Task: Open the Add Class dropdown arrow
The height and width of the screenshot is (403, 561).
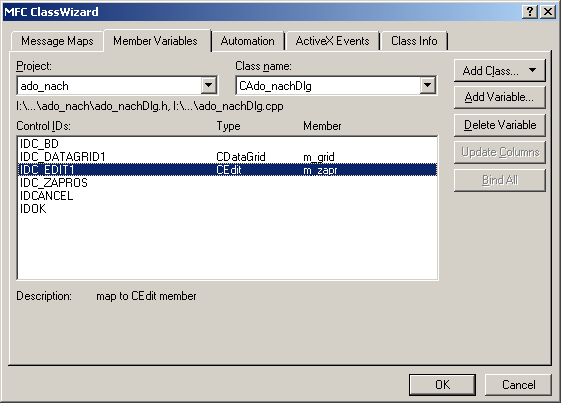Action: point(532,70)
